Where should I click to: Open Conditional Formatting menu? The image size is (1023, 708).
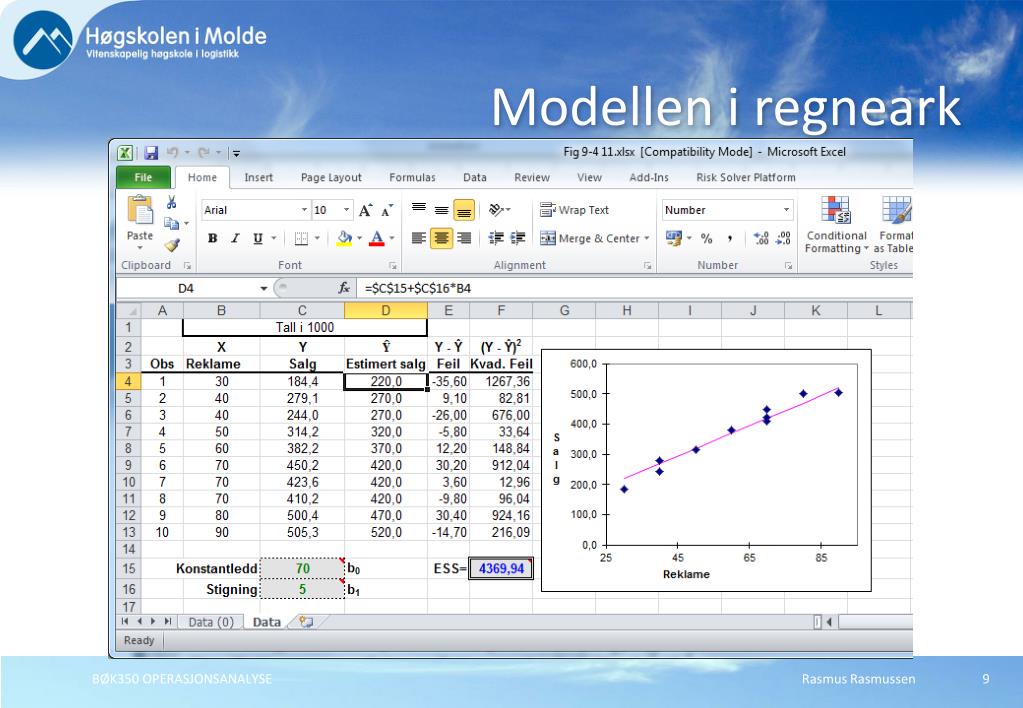coord(836,225)
